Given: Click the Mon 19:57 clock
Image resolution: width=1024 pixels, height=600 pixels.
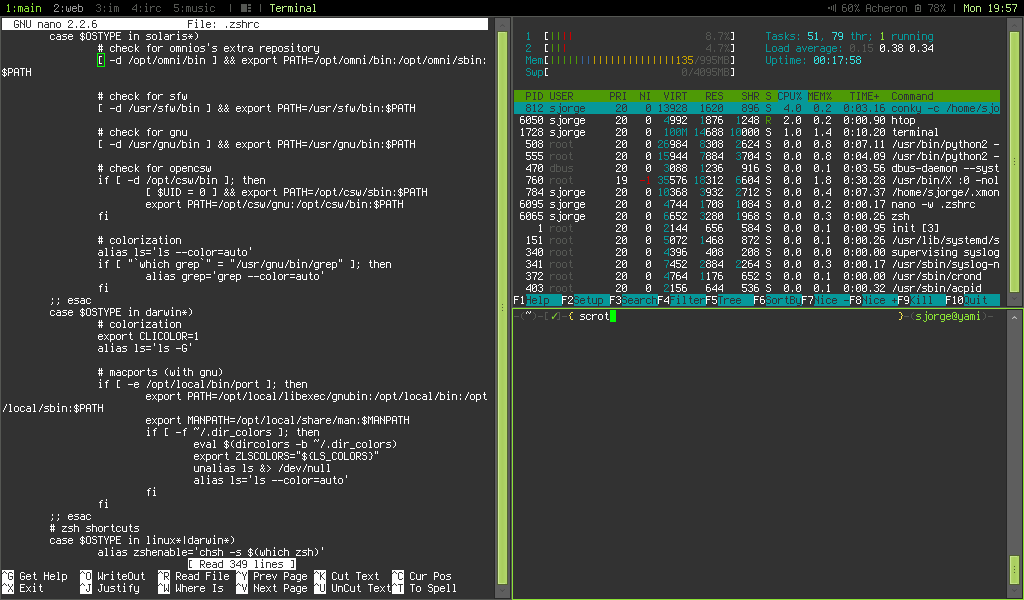Looking at the screenshot, I should [x=990, y=8].
